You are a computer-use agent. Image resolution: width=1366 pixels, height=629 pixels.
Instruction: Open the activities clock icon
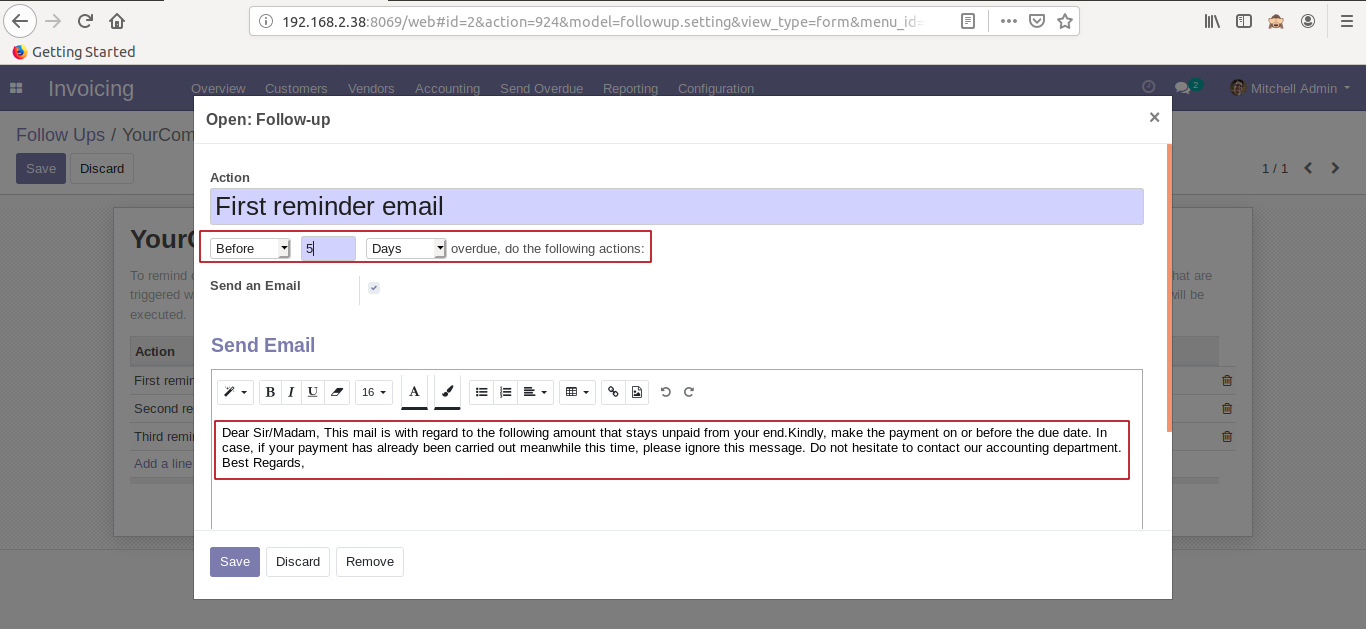[1149, 88]
